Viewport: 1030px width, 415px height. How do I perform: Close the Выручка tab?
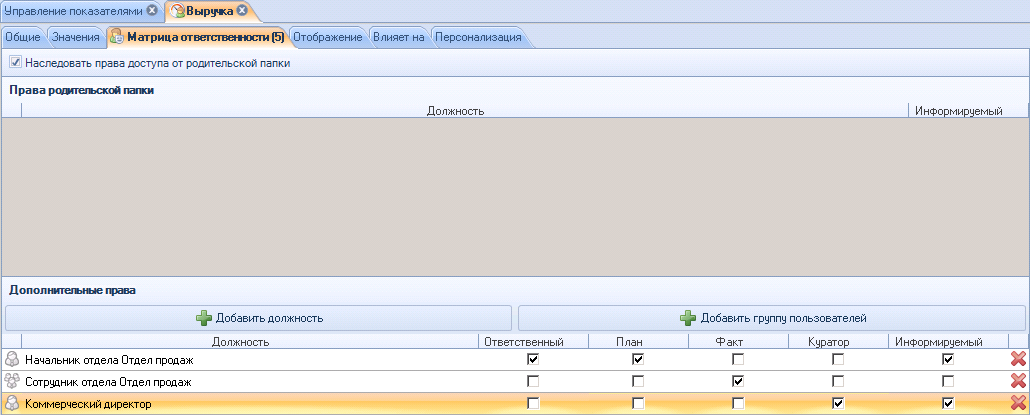[242, 10]
